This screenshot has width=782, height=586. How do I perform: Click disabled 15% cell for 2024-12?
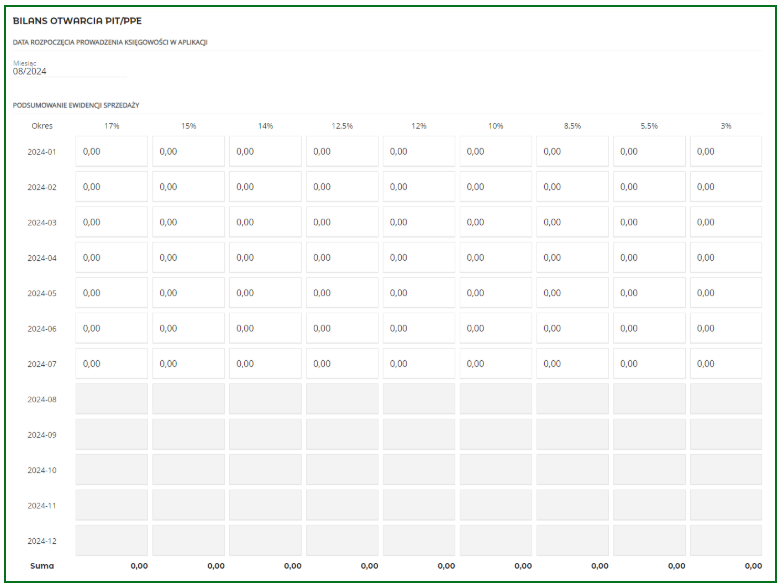click(x=189, y=541)
